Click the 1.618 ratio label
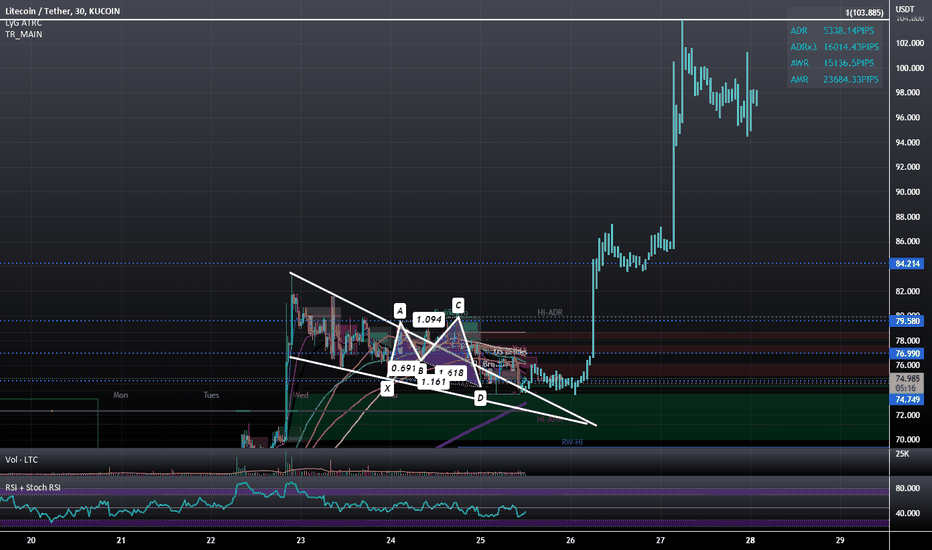Screen dimensions: 932x550 pyautogui.click(x=453, y=373)
